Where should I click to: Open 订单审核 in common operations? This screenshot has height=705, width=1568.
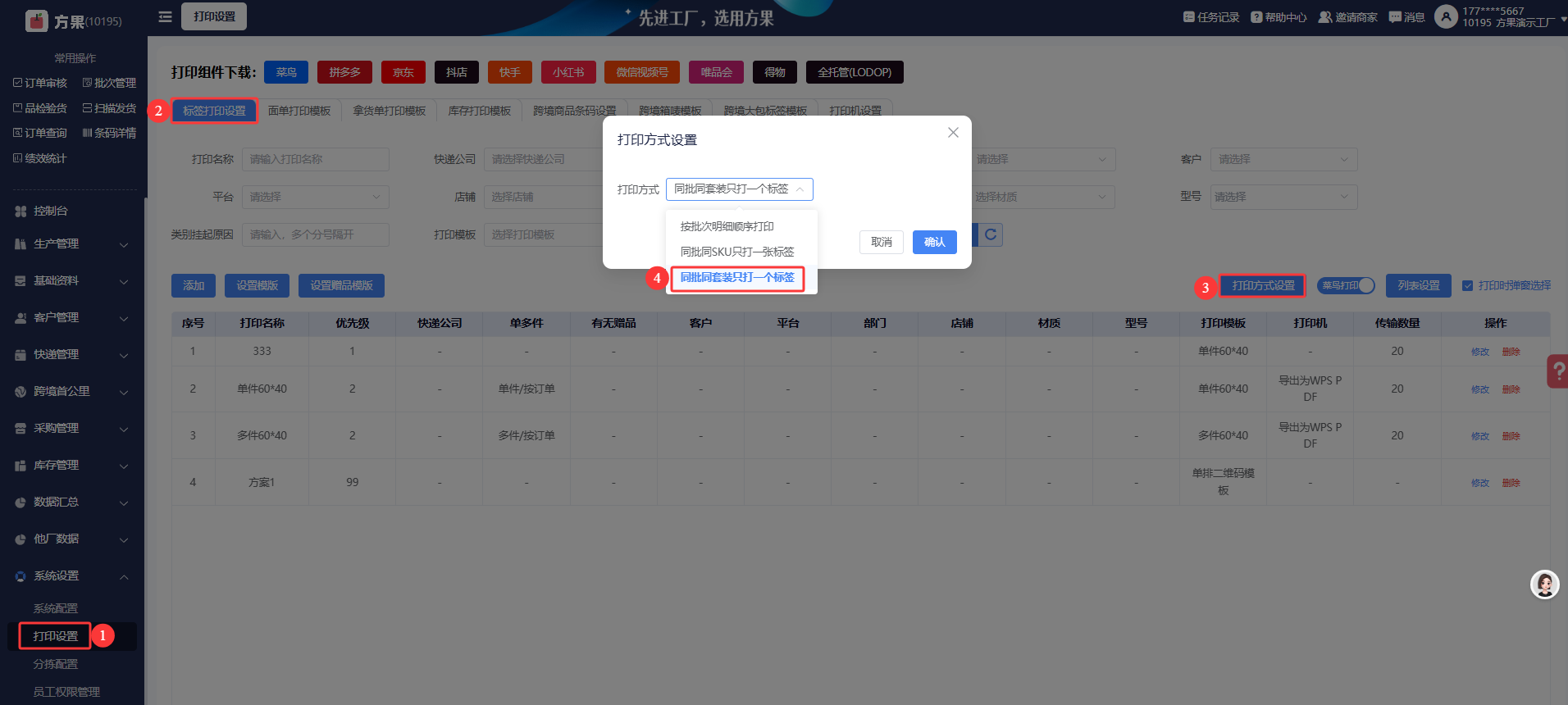point(40,83)
